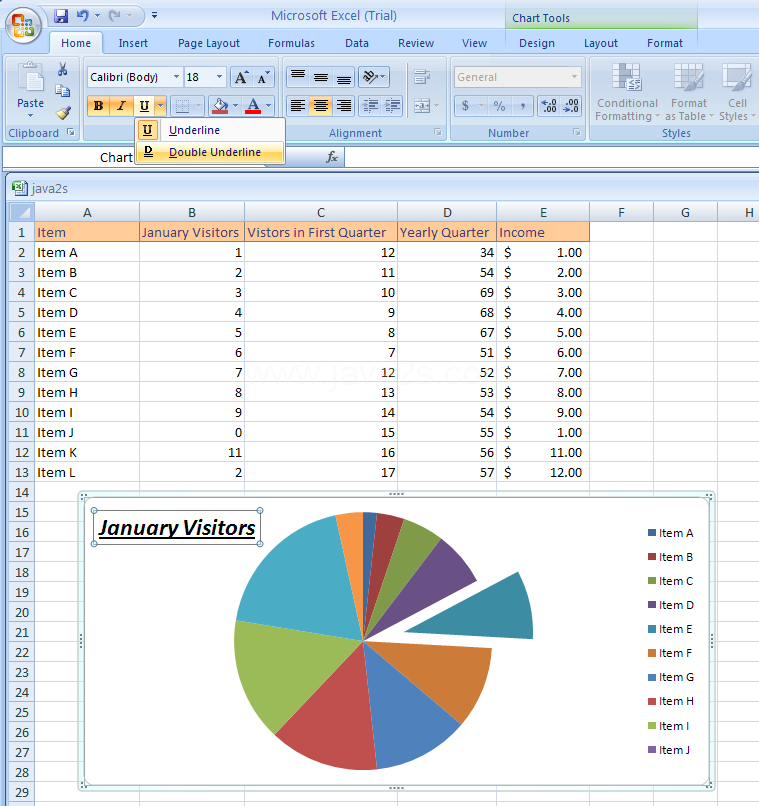Click the Merge and Center icon

point(422,106)
